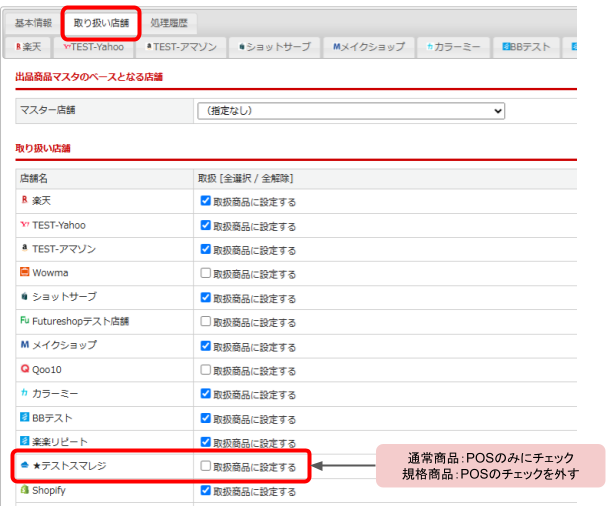
Task: Click the 全解除 link in header
Action: (x=275, y=179)
